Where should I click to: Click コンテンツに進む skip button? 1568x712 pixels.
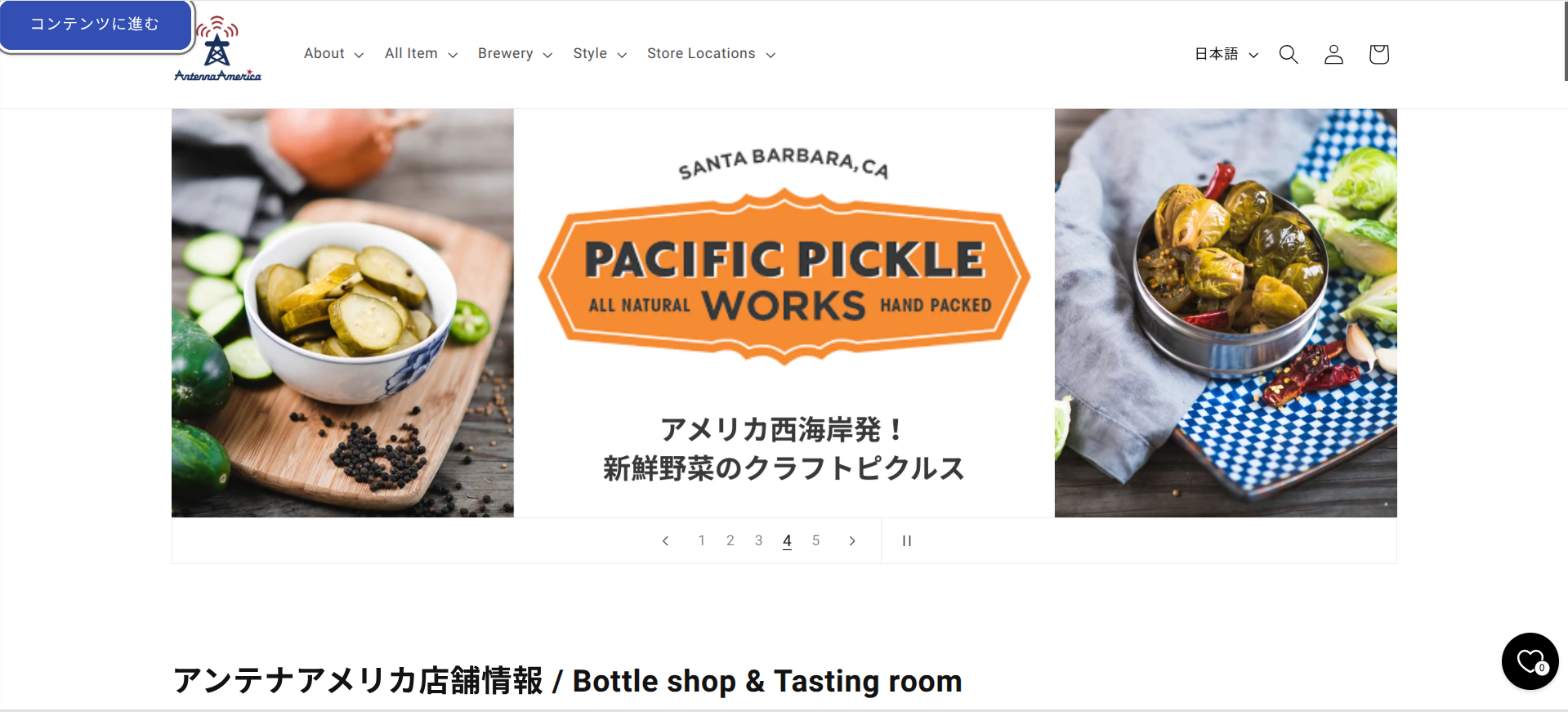[96, 25]
